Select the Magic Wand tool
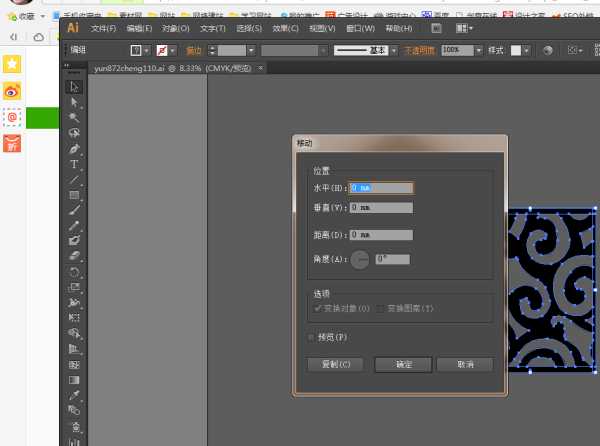Screen dimensions: 600x446 click(x=74, y=117)
